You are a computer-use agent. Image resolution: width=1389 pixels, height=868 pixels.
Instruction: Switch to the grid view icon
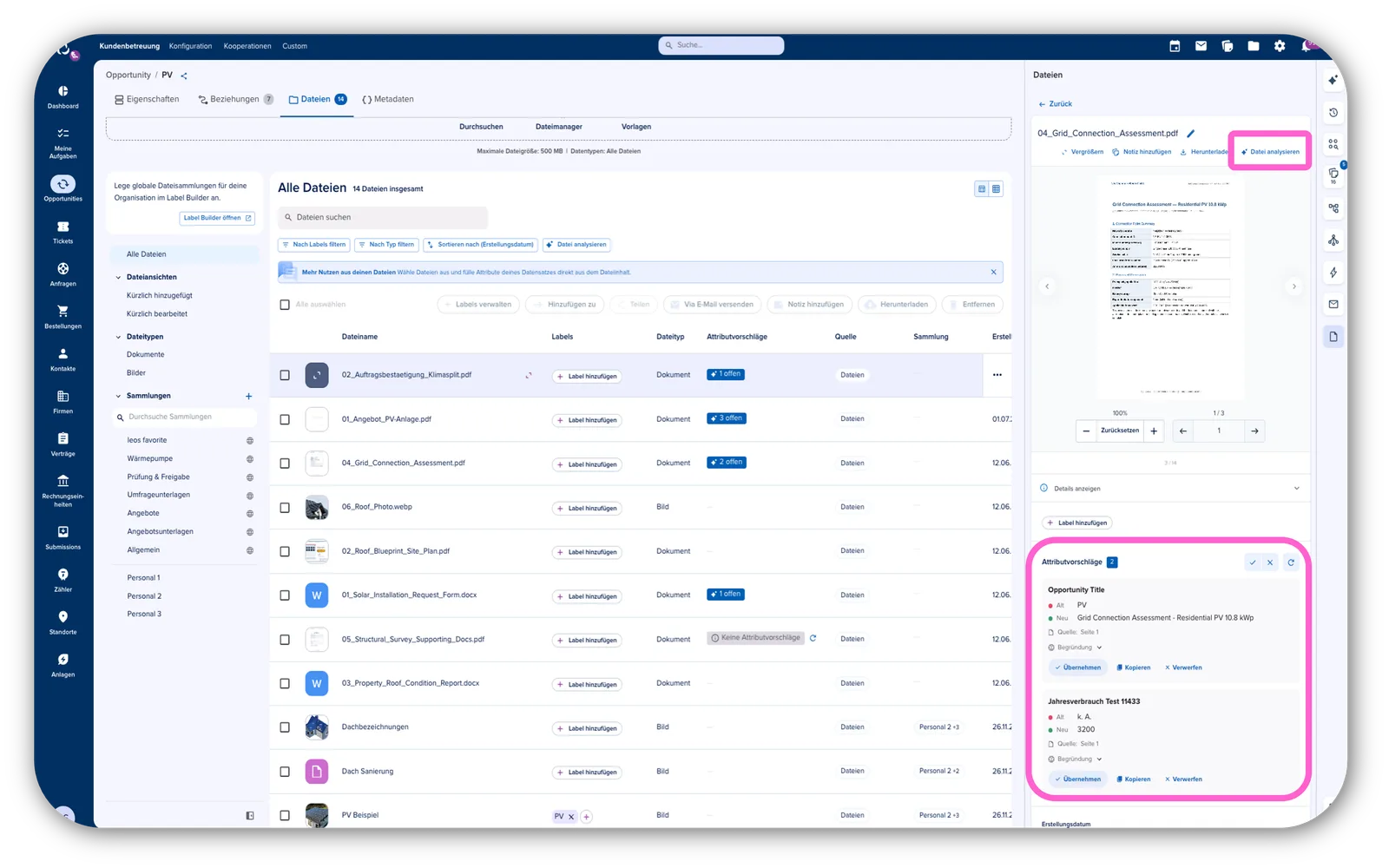(996, 188)
